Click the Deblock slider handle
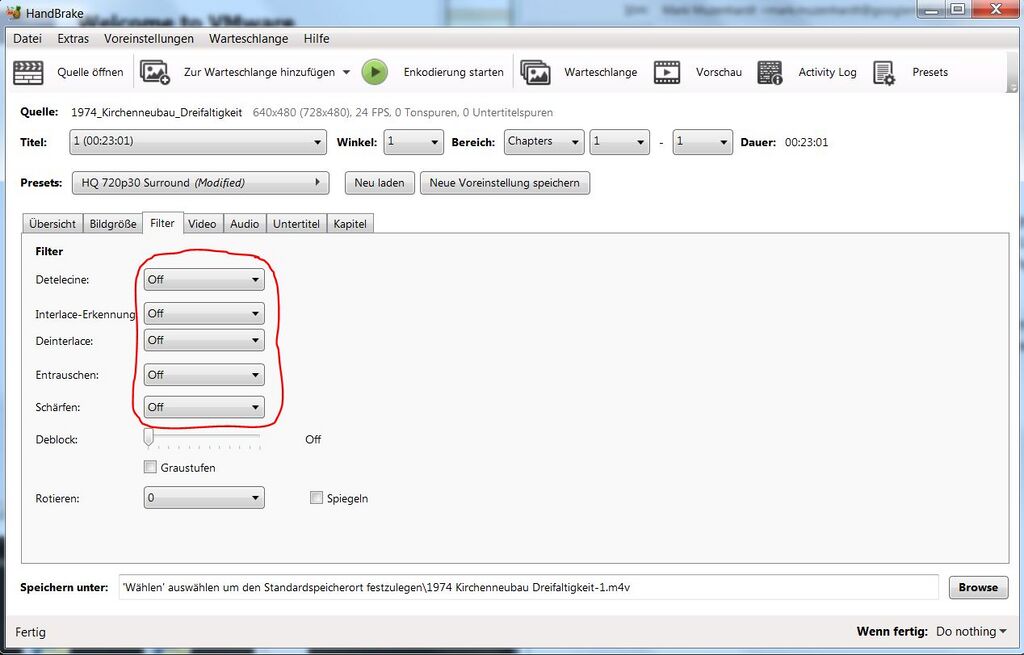The image size is (1024, 655). coord(149,438)
